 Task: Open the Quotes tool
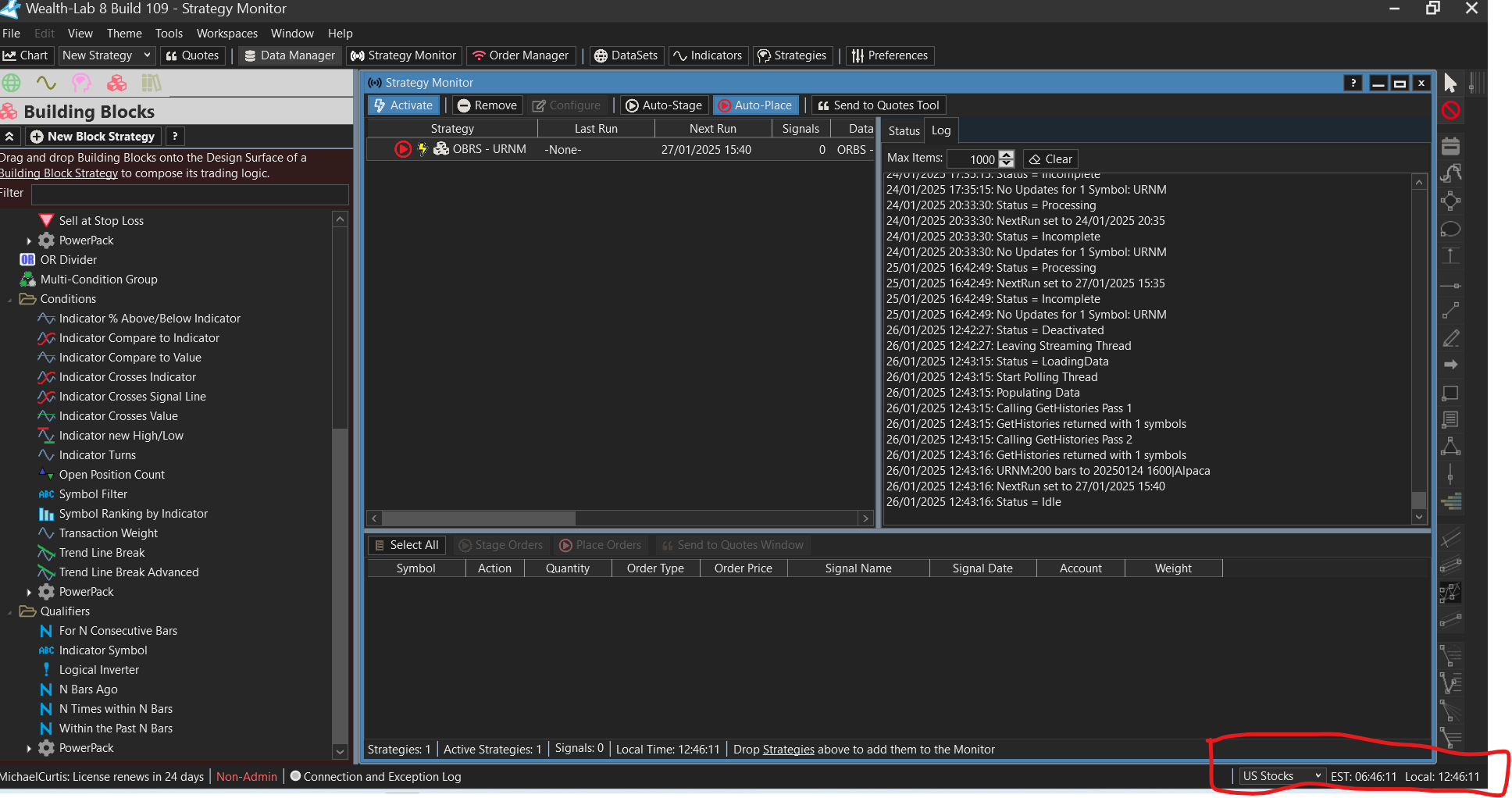pyautogui.click(x=192, y=55)
